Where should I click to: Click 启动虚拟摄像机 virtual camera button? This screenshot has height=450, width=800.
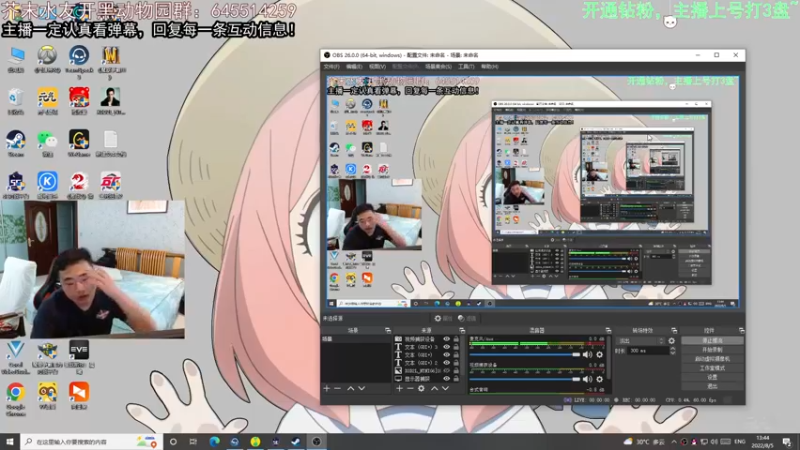[x=712, y=359]
